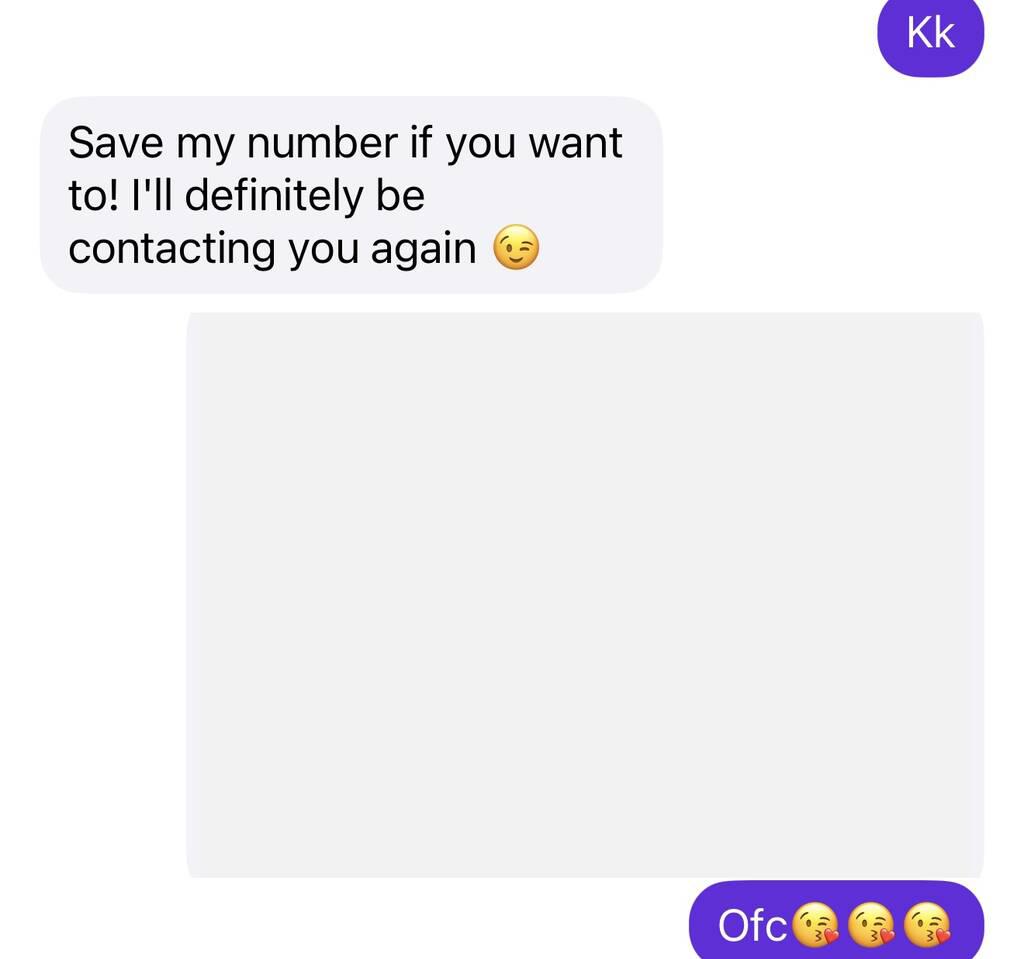Click the word "number" in the message
The image size is (1024, 959).
point(322,142)
